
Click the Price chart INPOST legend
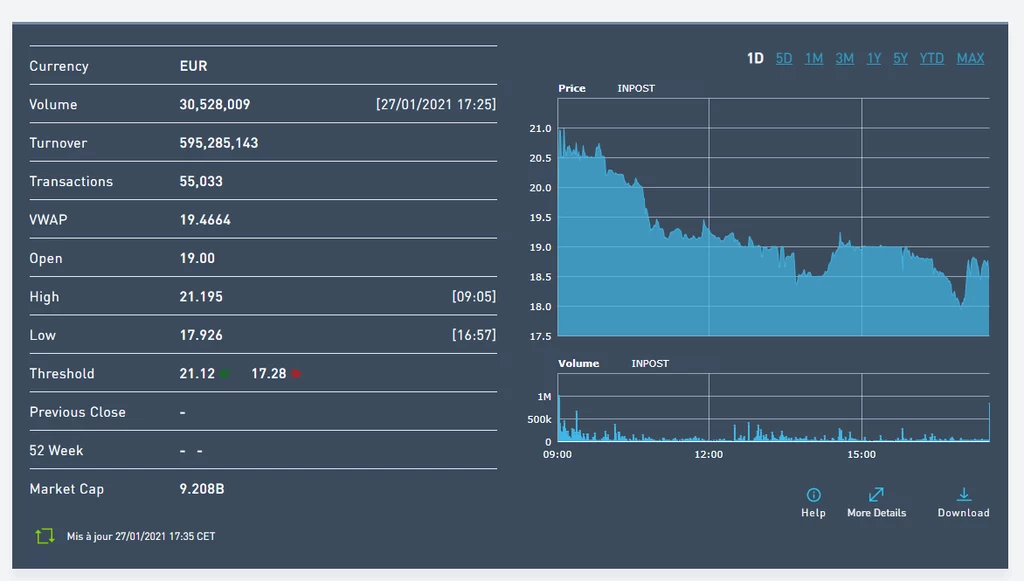pyautogui.click(x=636, y=88)
